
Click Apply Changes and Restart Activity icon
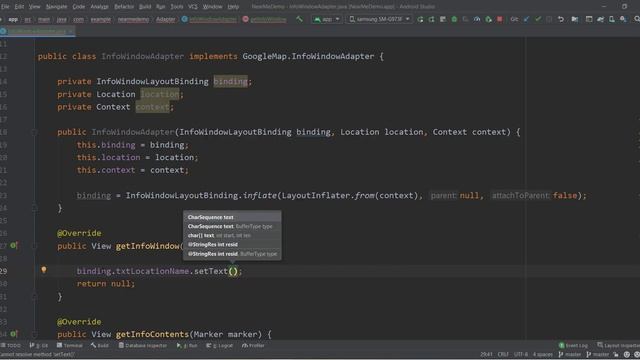click(431, 19)
